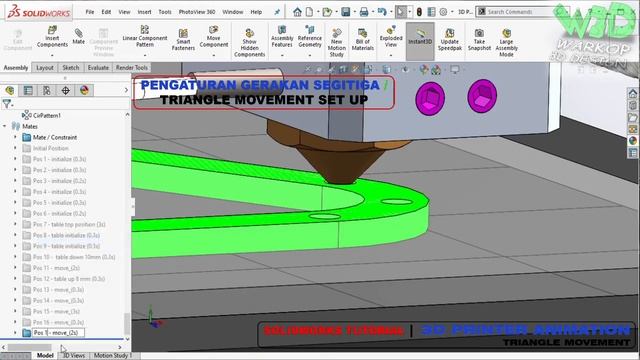Click the feature tree horizontal scrollbar

[x=29, y=347]
